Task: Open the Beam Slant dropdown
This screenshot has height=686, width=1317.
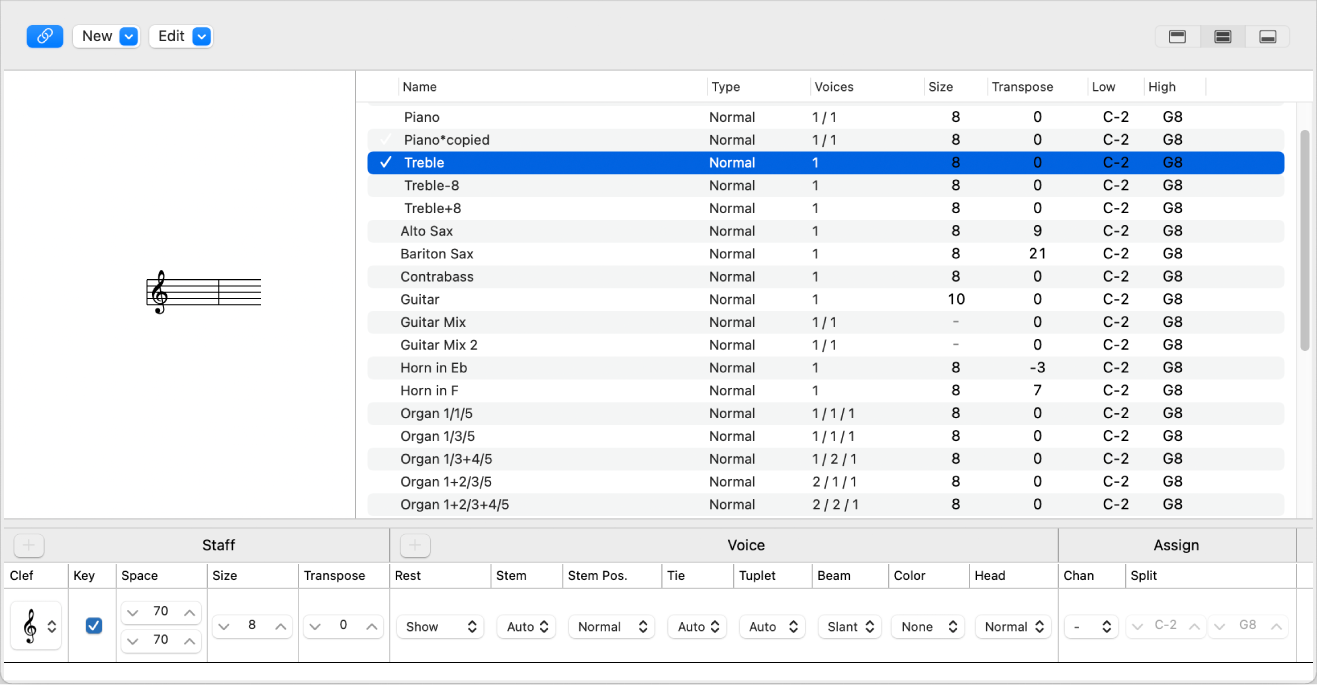Action: 852,627
